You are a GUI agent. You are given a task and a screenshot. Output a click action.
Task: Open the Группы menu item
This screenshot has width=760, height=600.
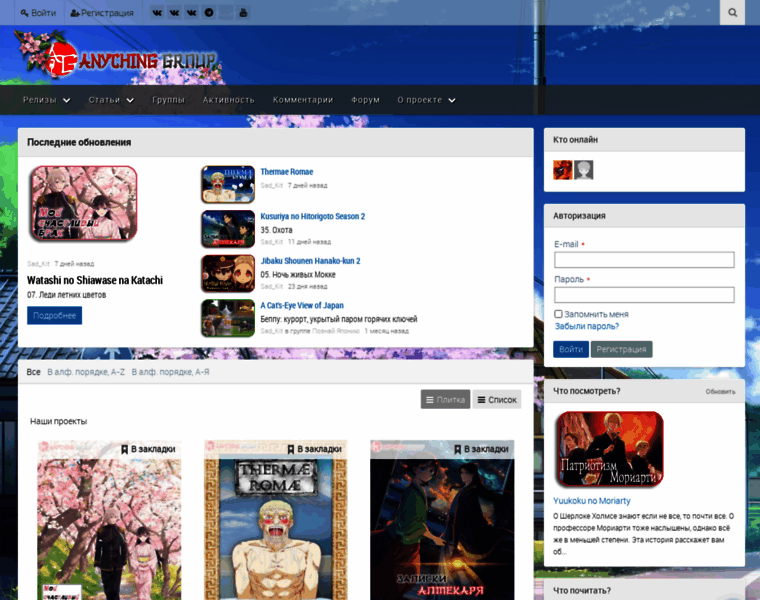(x=168, y=100)
